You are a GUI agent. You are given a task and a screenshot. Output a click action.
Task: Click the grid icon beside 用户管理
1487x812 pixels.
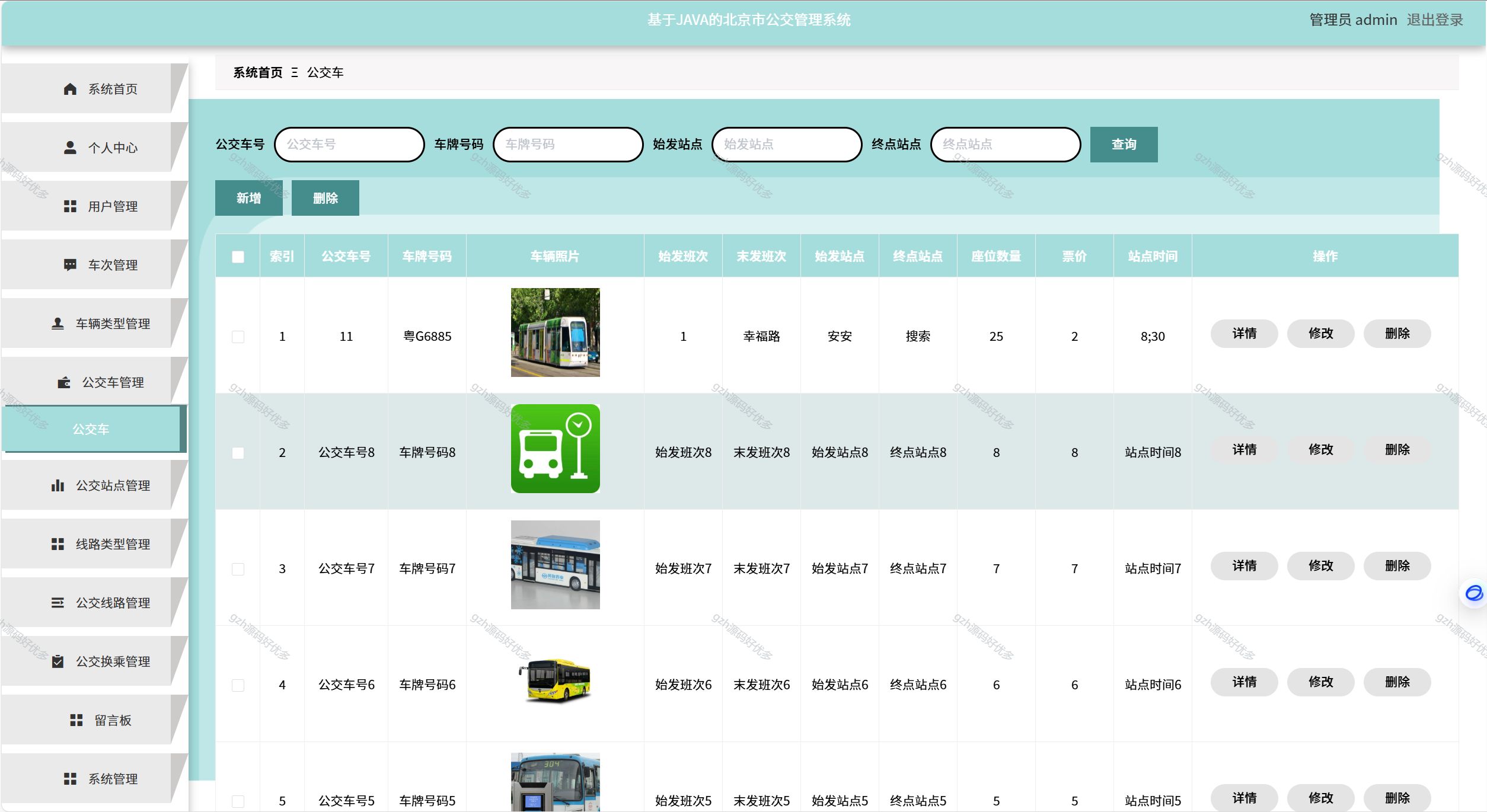coord(70,206)
